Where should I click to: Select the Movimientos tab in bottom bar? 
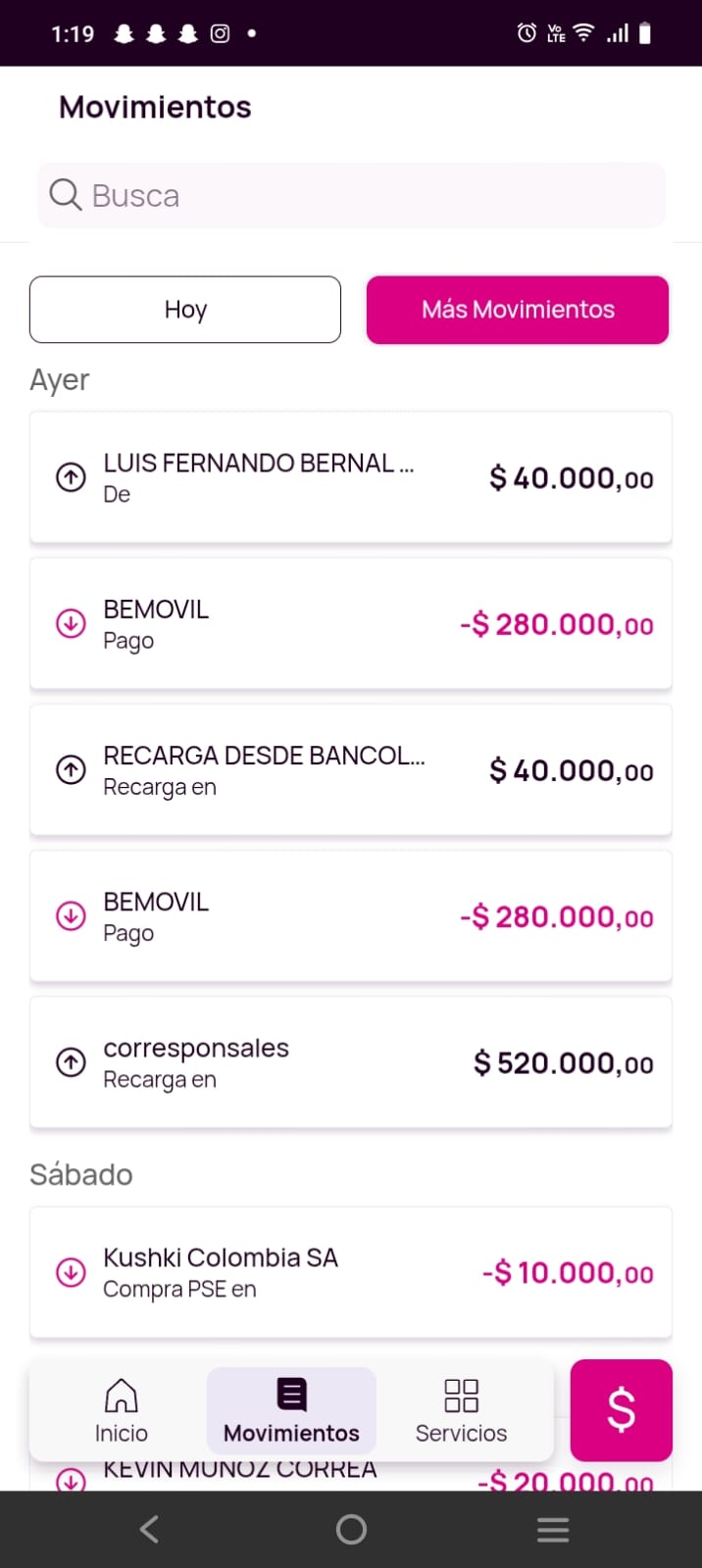pyautogui.click(x=291, y=1411)
